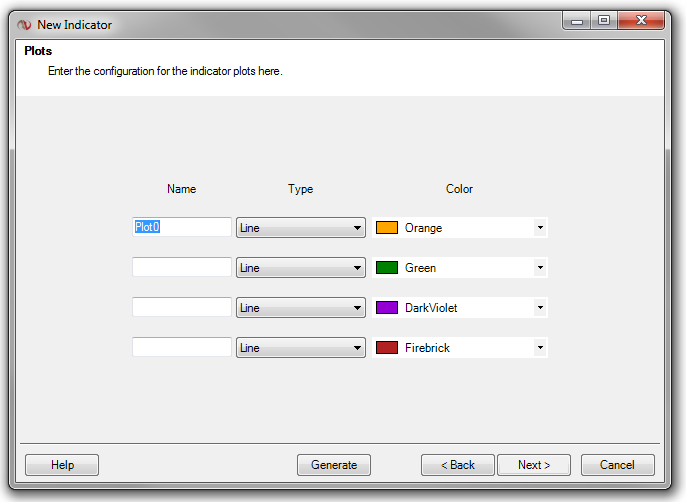Close the New Indicator window

click(x=641, y=21)
